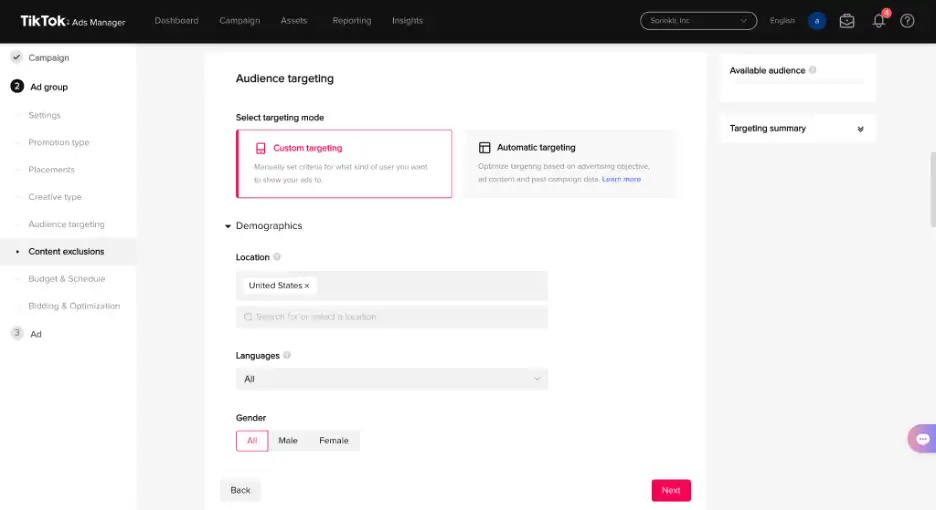936x510 pixels.
Task: Click the Languages info tooltip icon
Action: 287,355
